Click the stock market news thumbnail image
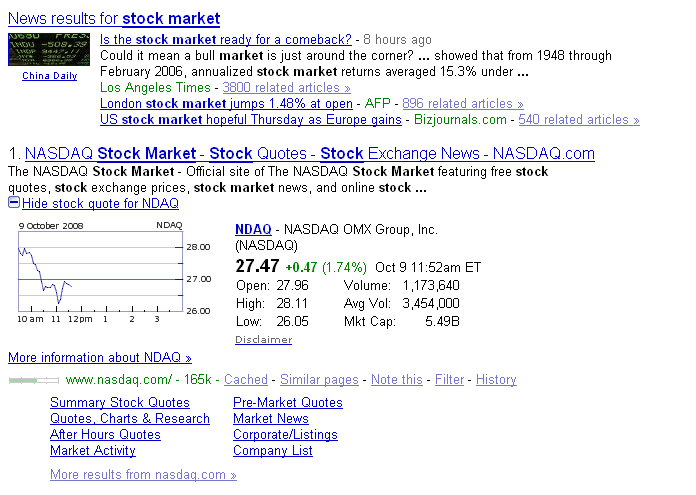 (x=49, y=48)
